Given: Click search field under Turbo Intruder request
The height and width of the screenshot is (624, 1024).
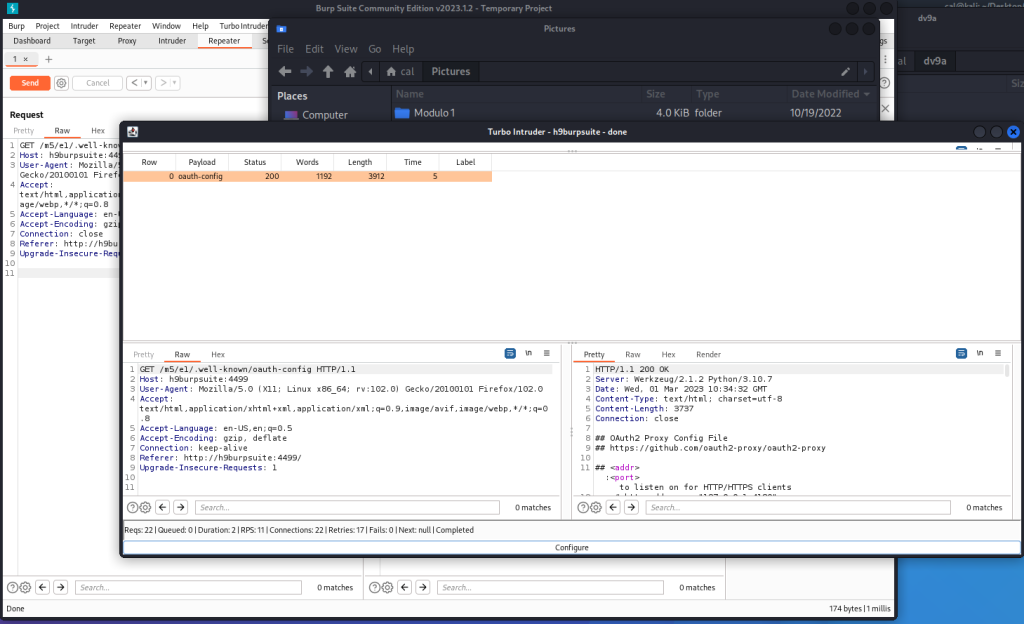Looking at the screenshot, I should coord(347,507).
